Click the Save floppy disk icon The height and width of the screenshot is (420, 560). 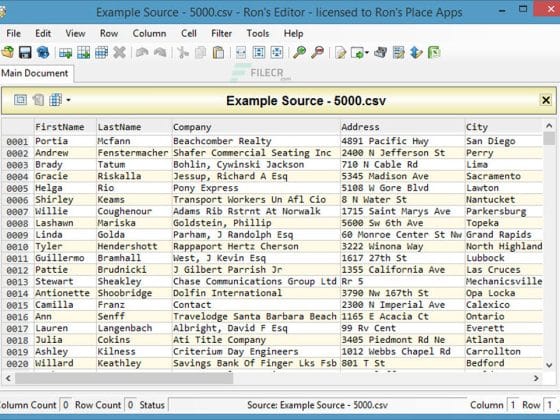click(x=25, y=52)
